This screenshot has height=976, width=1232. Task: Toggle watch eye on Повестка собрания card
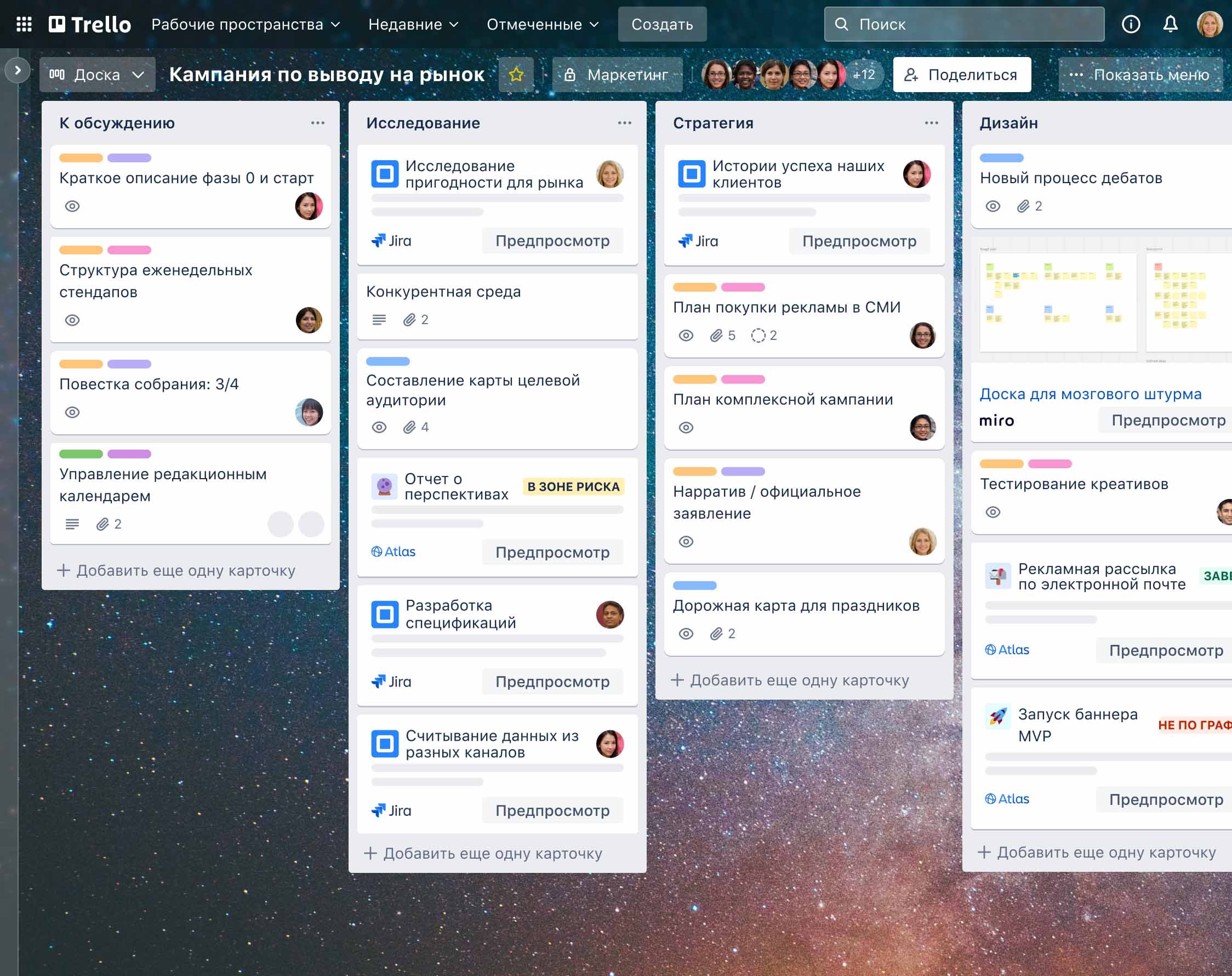click(72, 412)
